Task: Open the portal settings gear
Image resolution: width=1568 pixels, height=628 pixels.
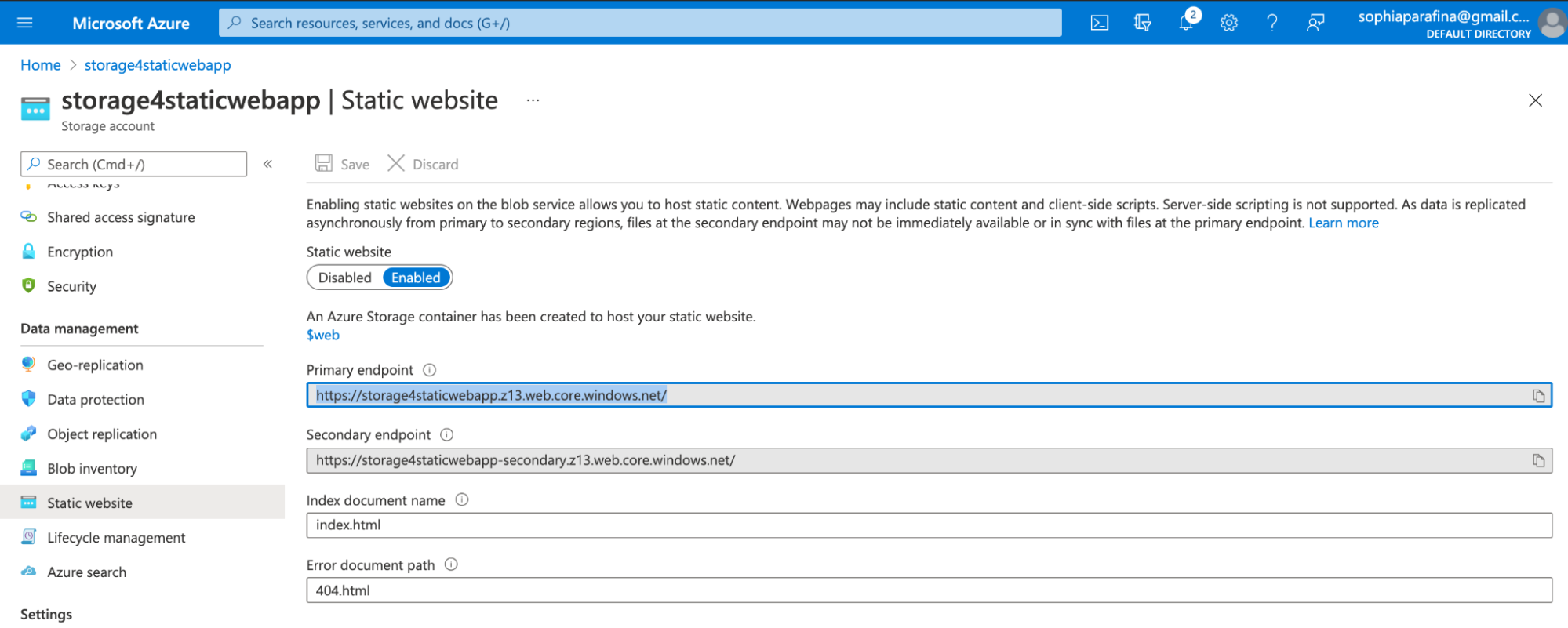Action: [1229, 23]
